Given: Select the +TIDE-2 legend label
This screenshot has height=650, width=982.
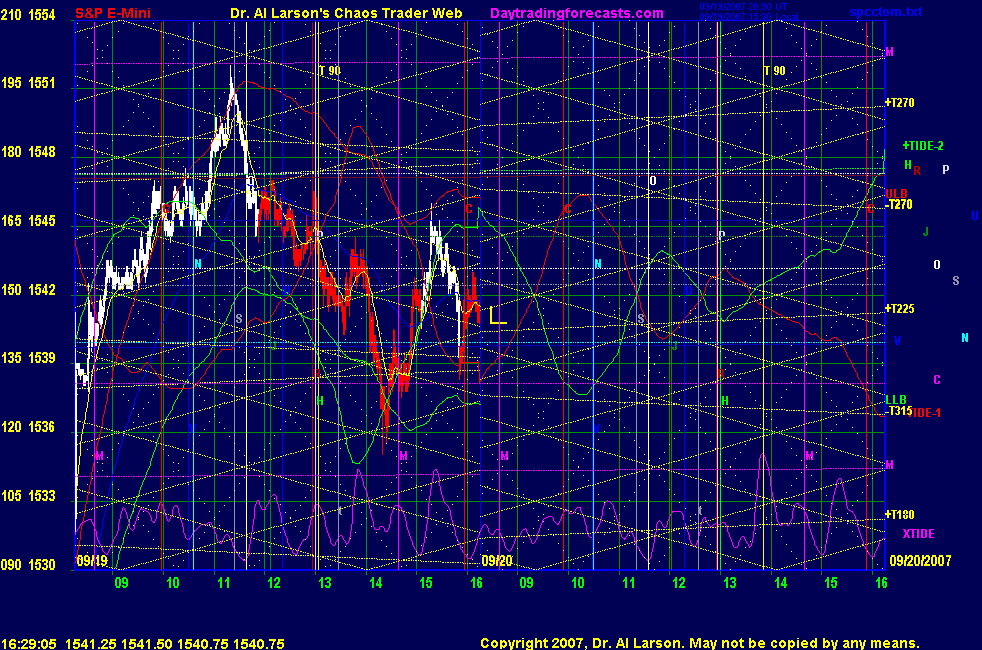Looking at the screenshot, I should [923, 146].
